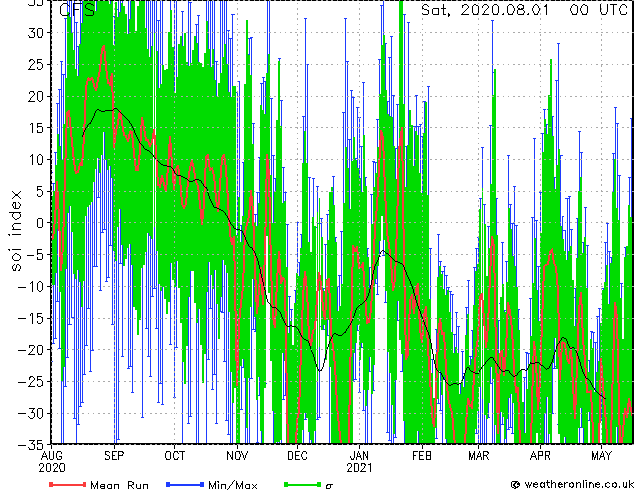The width and height of the screenshot is (634, 490).
Task: Click the sigma symbol legend label
Action: 329,486
